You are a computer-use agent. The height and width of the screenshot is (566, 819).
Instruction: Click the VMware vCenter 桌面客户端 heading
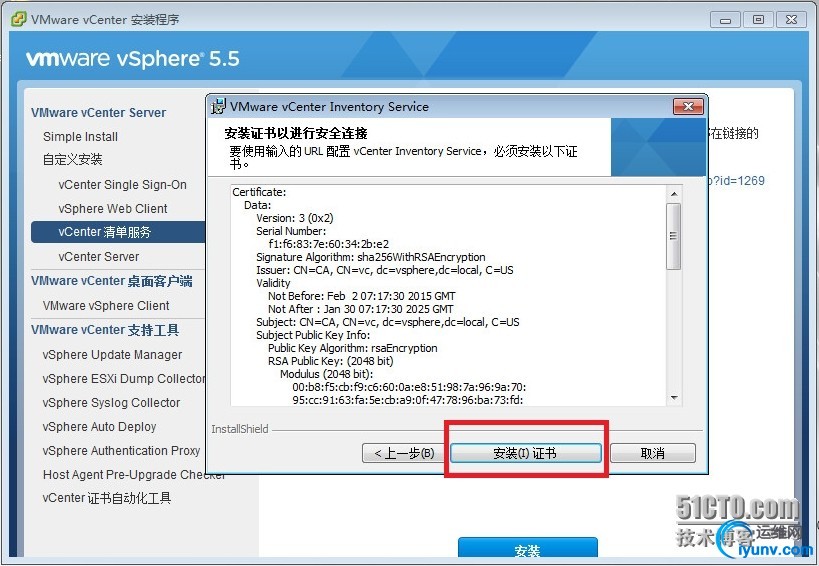(112, 281)
